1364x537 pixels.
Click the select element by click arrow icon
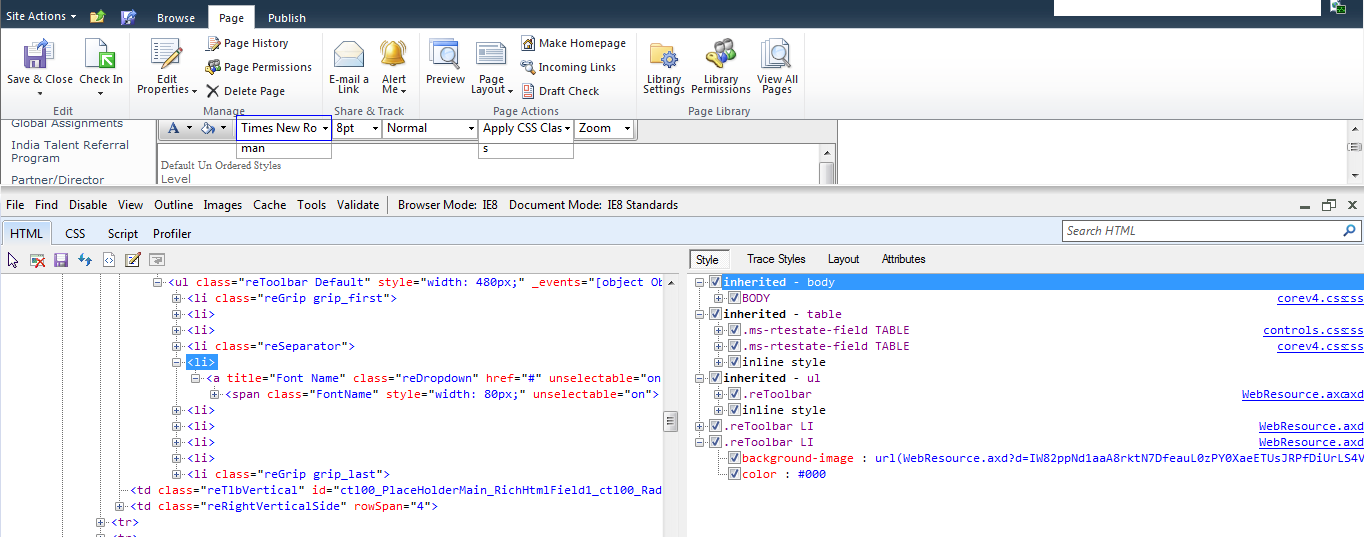14,260
